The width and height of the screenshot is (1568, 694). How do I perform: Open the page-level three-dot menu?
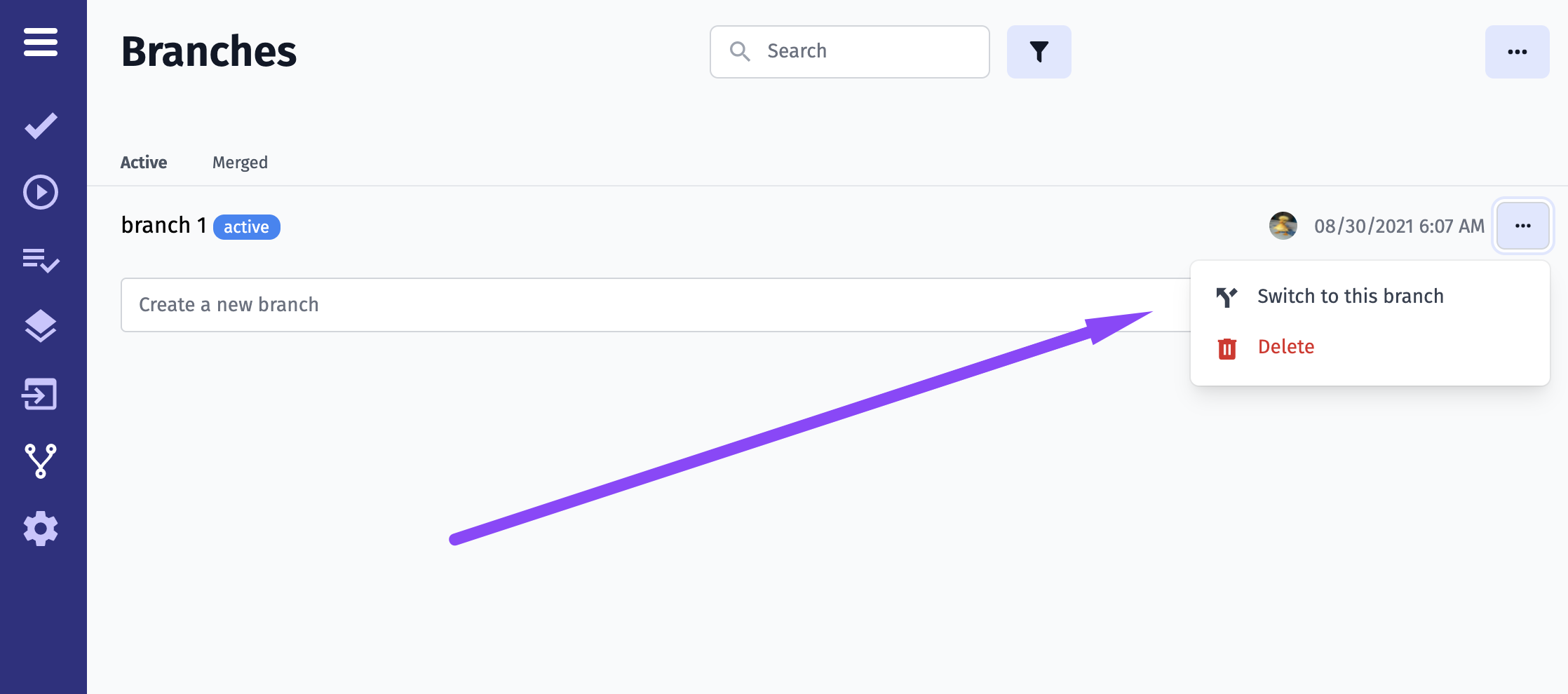pyautogui.click(x=1517, y=52)
